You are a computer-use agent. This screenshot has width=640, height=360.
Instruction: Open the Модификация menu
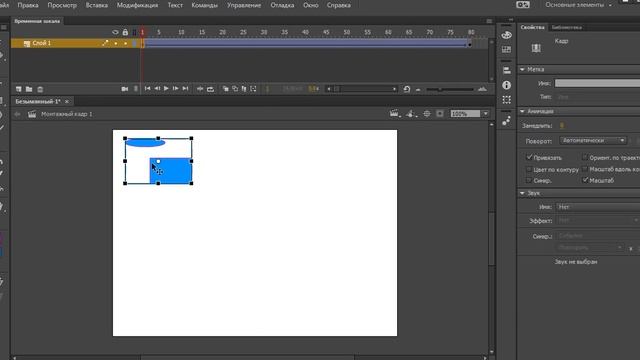(137, 5)
